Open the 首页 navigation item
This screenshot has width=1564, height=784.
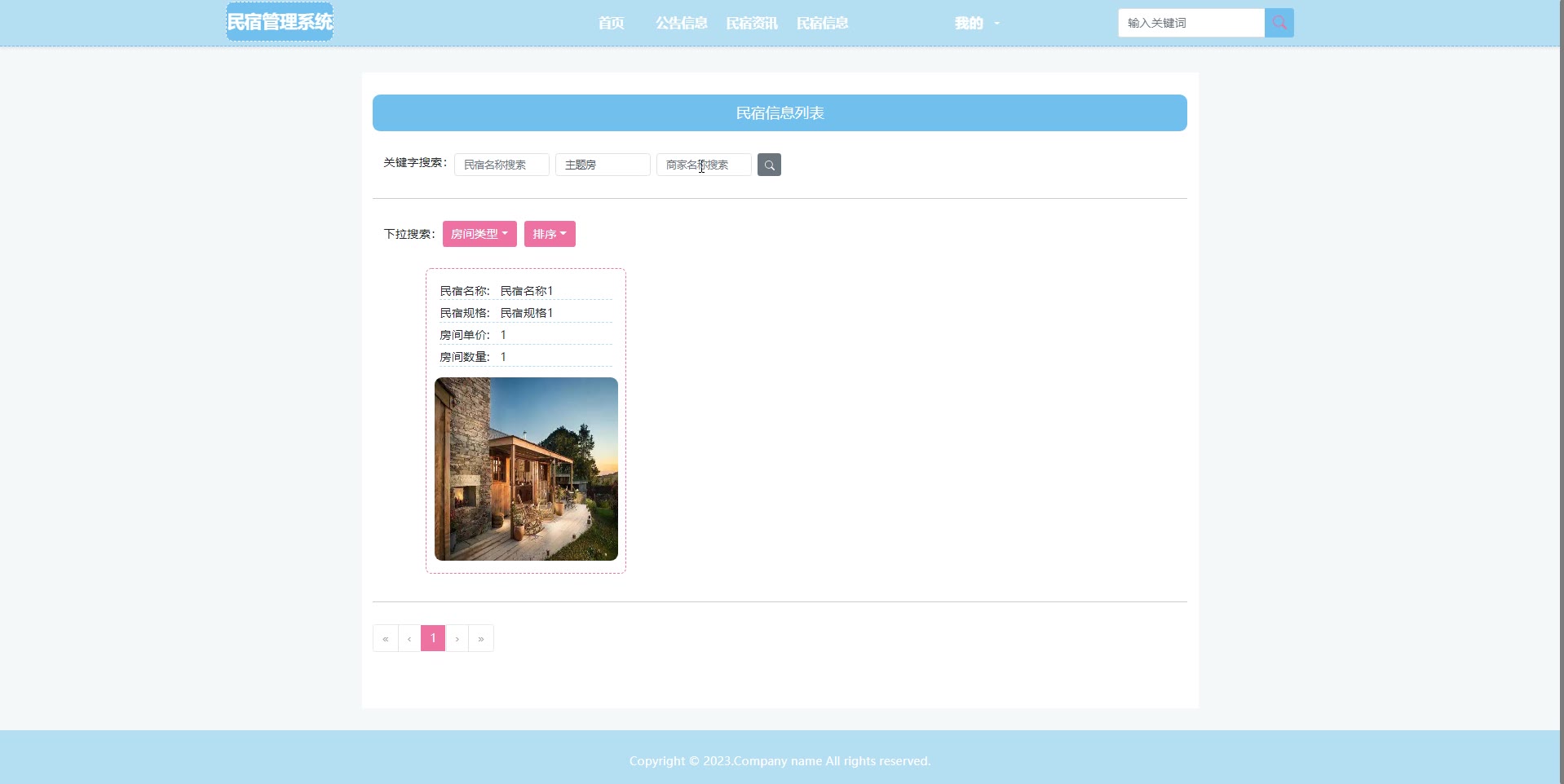pos(611,23)
